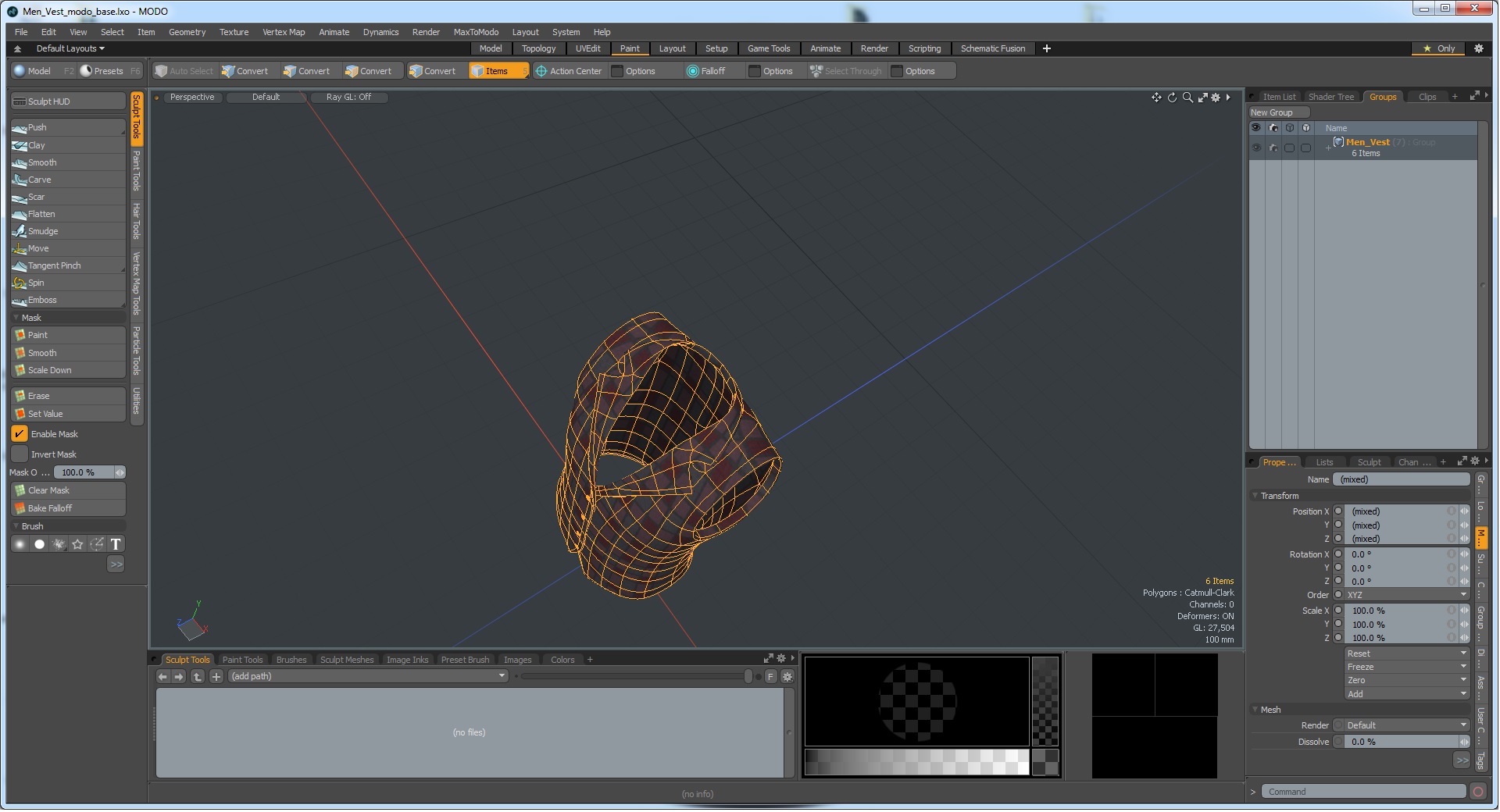Click the grayscale gradient strip
The height and width of the screenshot is (812, 1500).
(x=916, y=762)
